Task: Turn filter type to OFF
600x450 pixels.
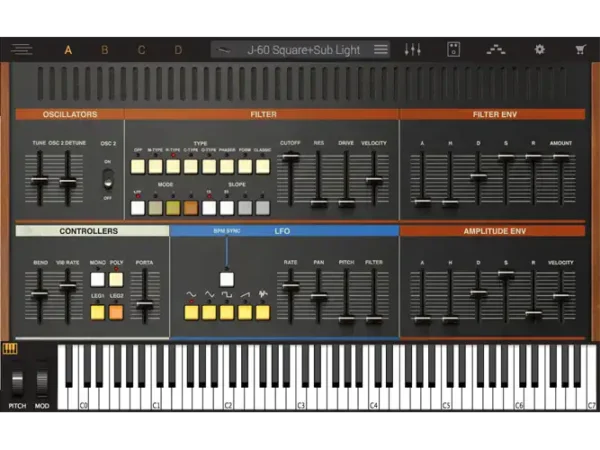Action: click(x=138, y=166)
